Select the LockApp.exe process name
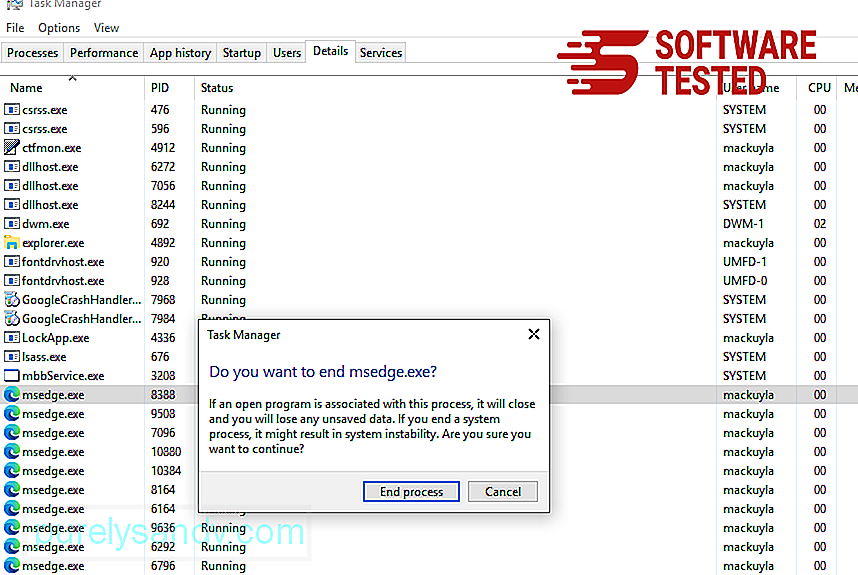The height and width of the screenshot is (575, 858). [x=55, y=338]
